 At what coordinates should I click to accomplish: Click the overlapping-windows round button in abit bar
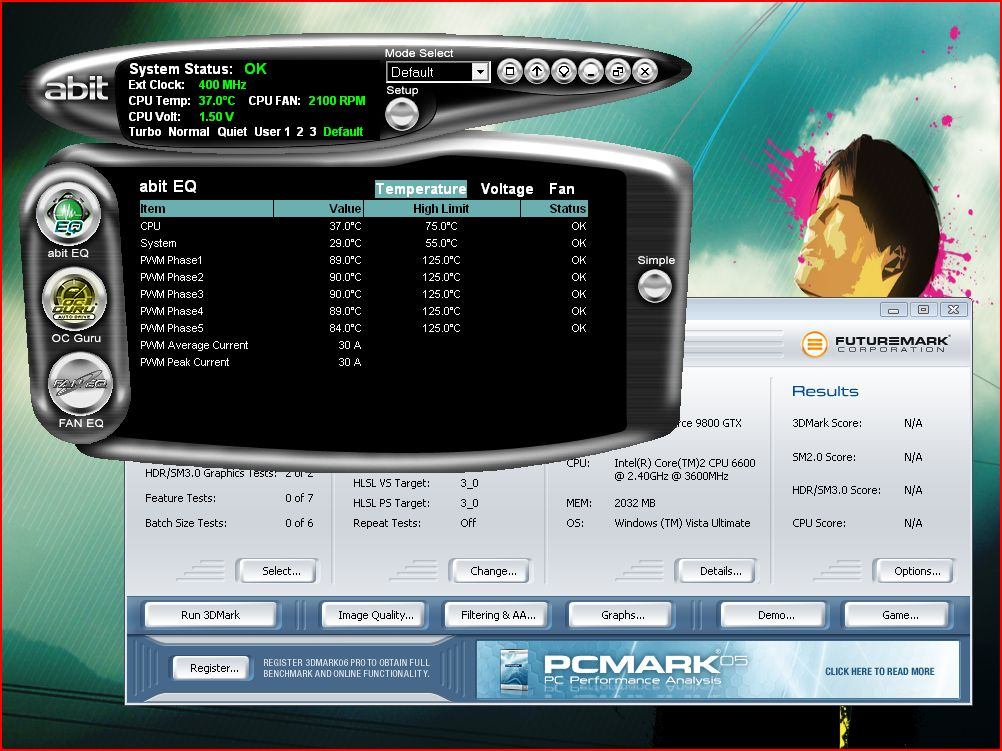tap(617, 72)
